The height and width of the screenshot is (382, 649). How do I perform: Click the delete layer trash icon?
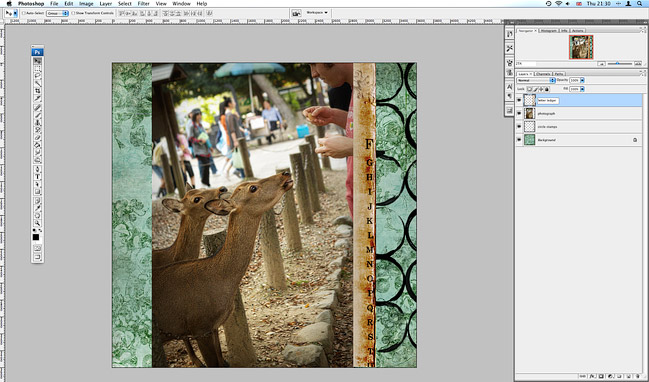[638, 376]
